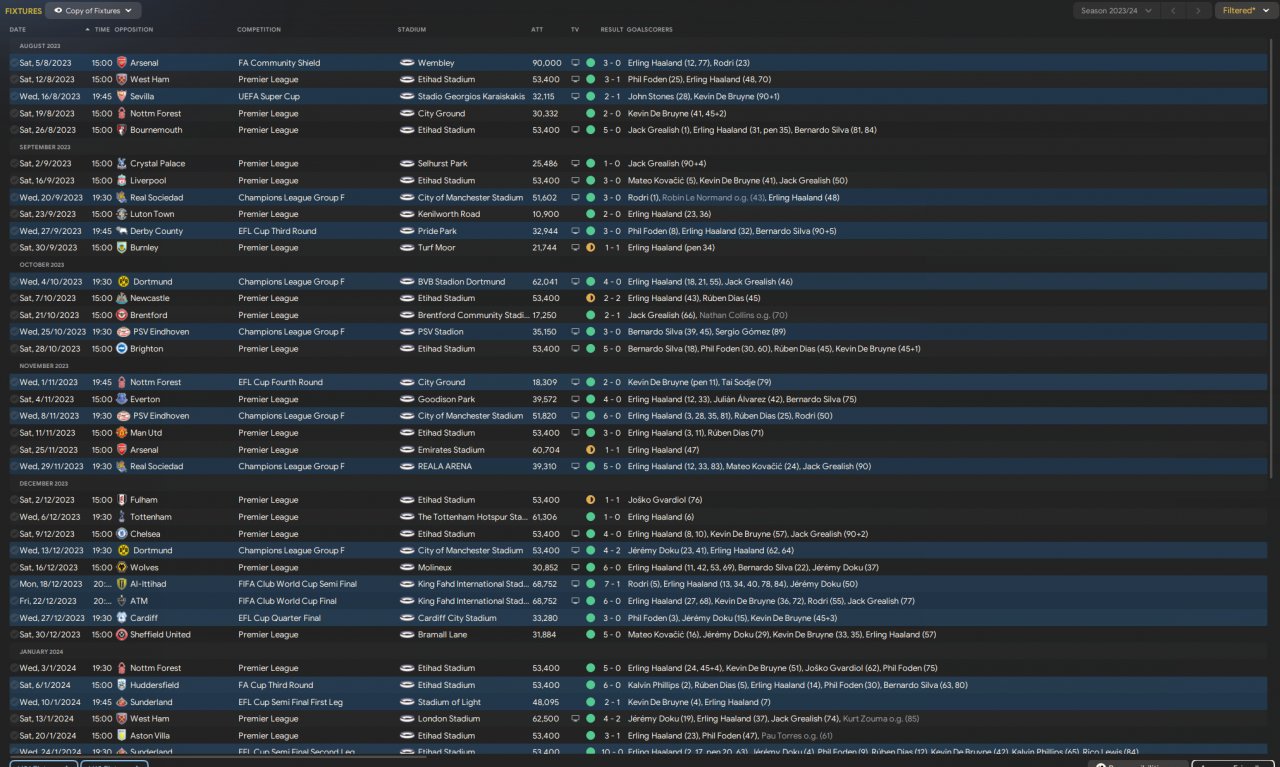Sort by the Competition column header
1280x767 pixels.
pyautogui.click(x=259, y=30)
